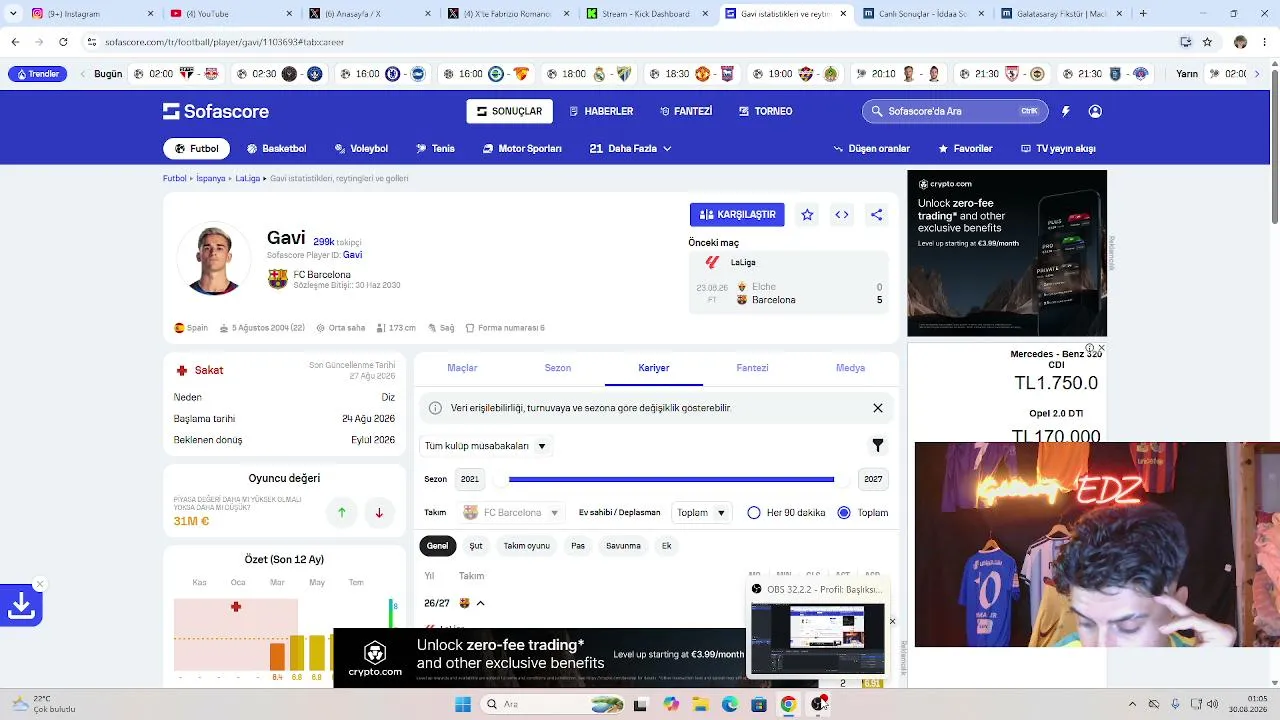Viewport: 1280px width, 720px height.
Task: Open Microsoft Store from the taskbar
Action: [759, 704]
